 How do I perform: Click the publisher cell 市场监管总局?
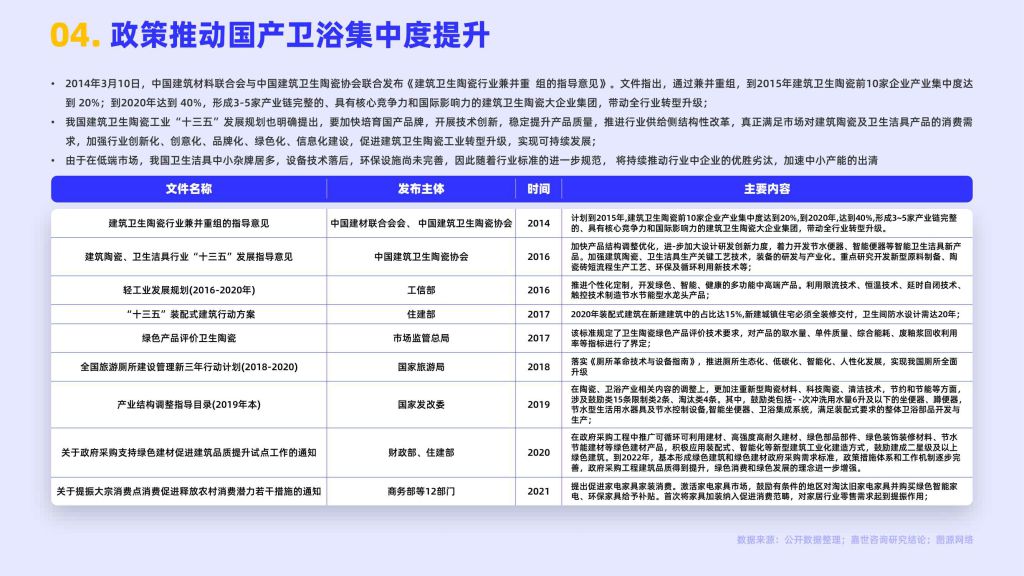pos(421,338)
